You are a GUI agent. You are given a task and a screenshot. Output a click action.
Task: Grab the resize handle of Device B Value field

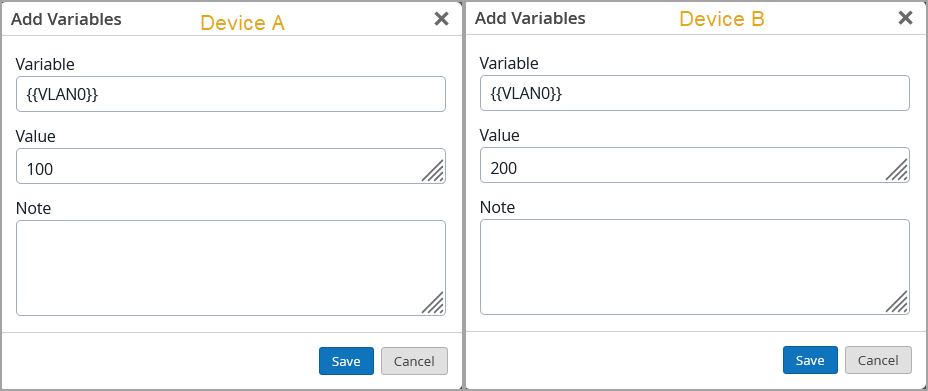point(898,170)
